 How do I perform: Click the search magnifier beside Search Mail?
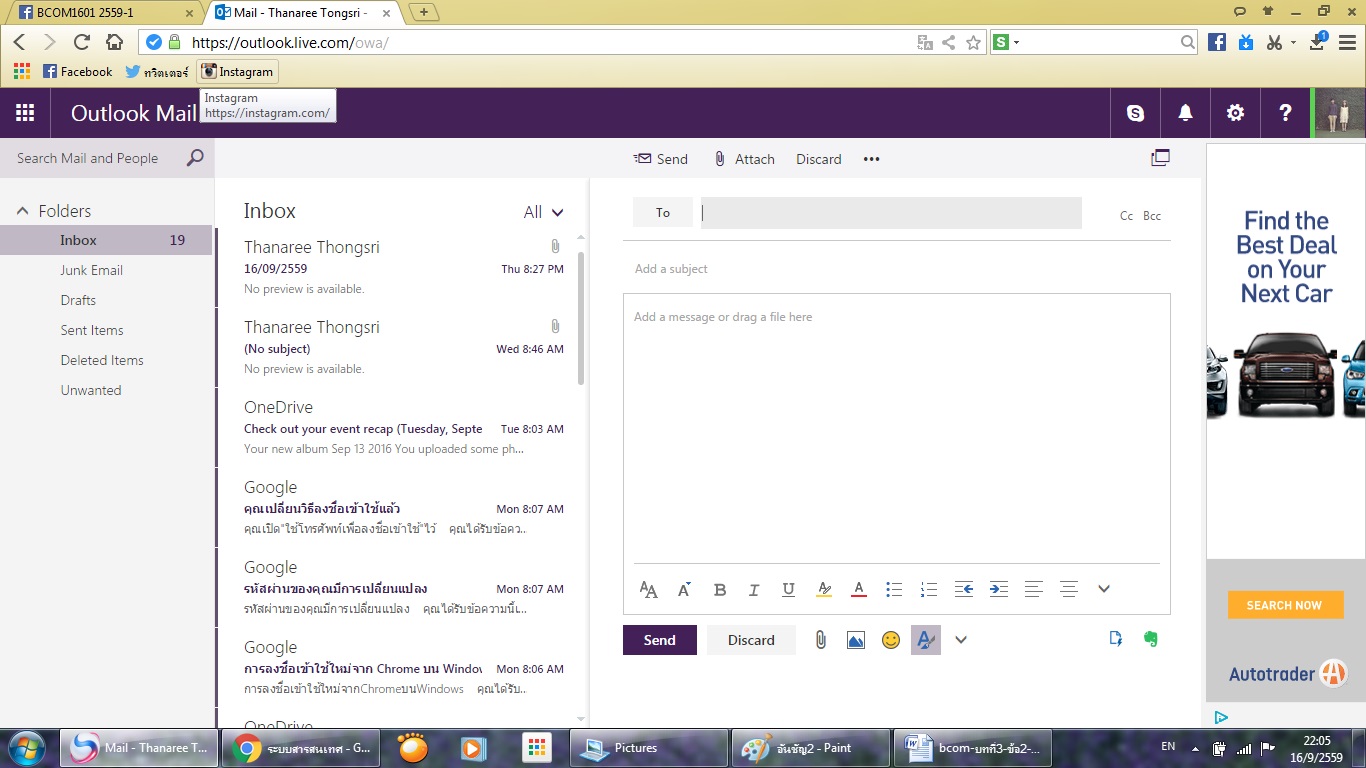tap(195, 158)
